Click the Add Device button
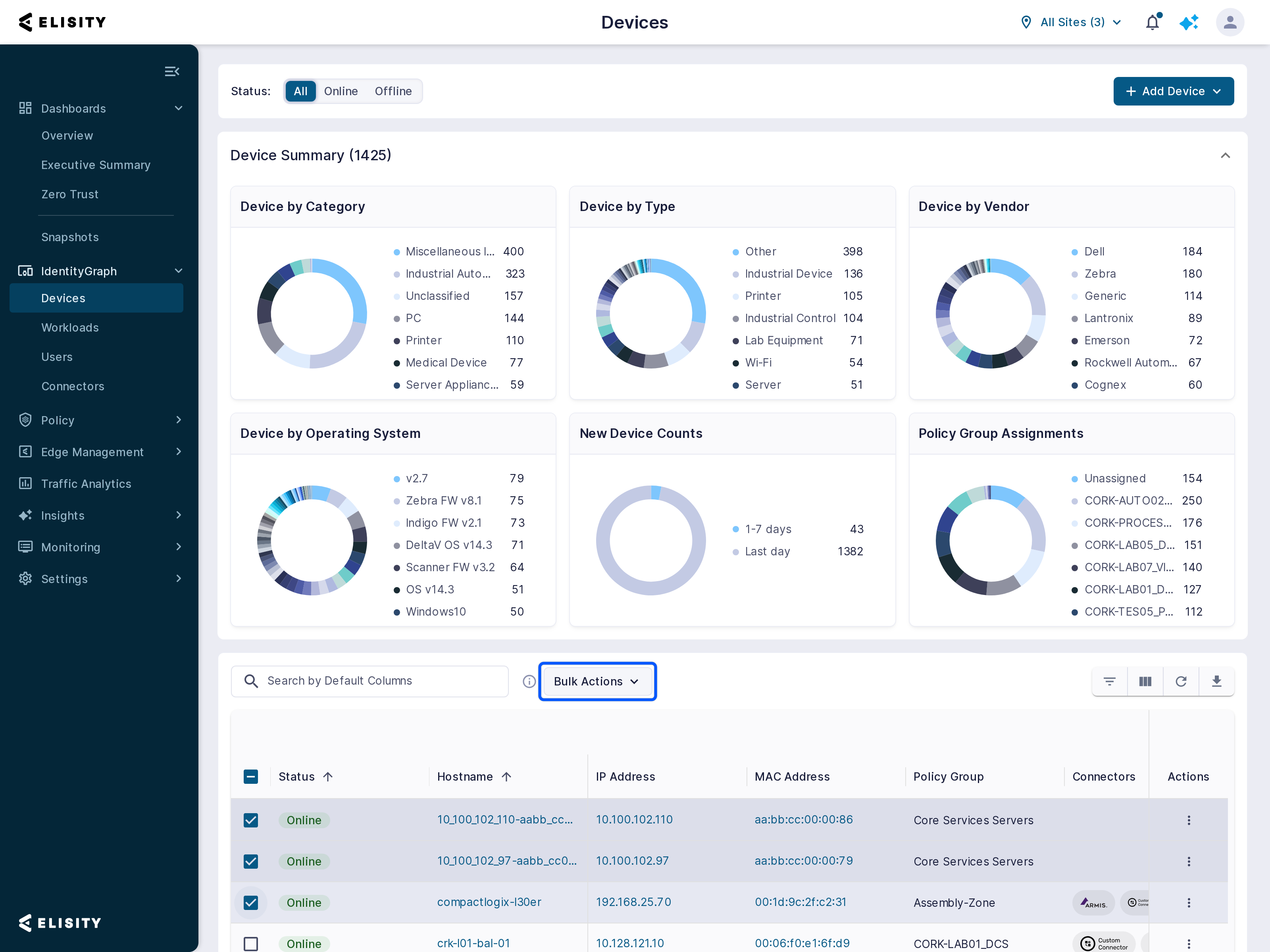The width and height of the screenshot is (1270, 952). [1173, 91]
